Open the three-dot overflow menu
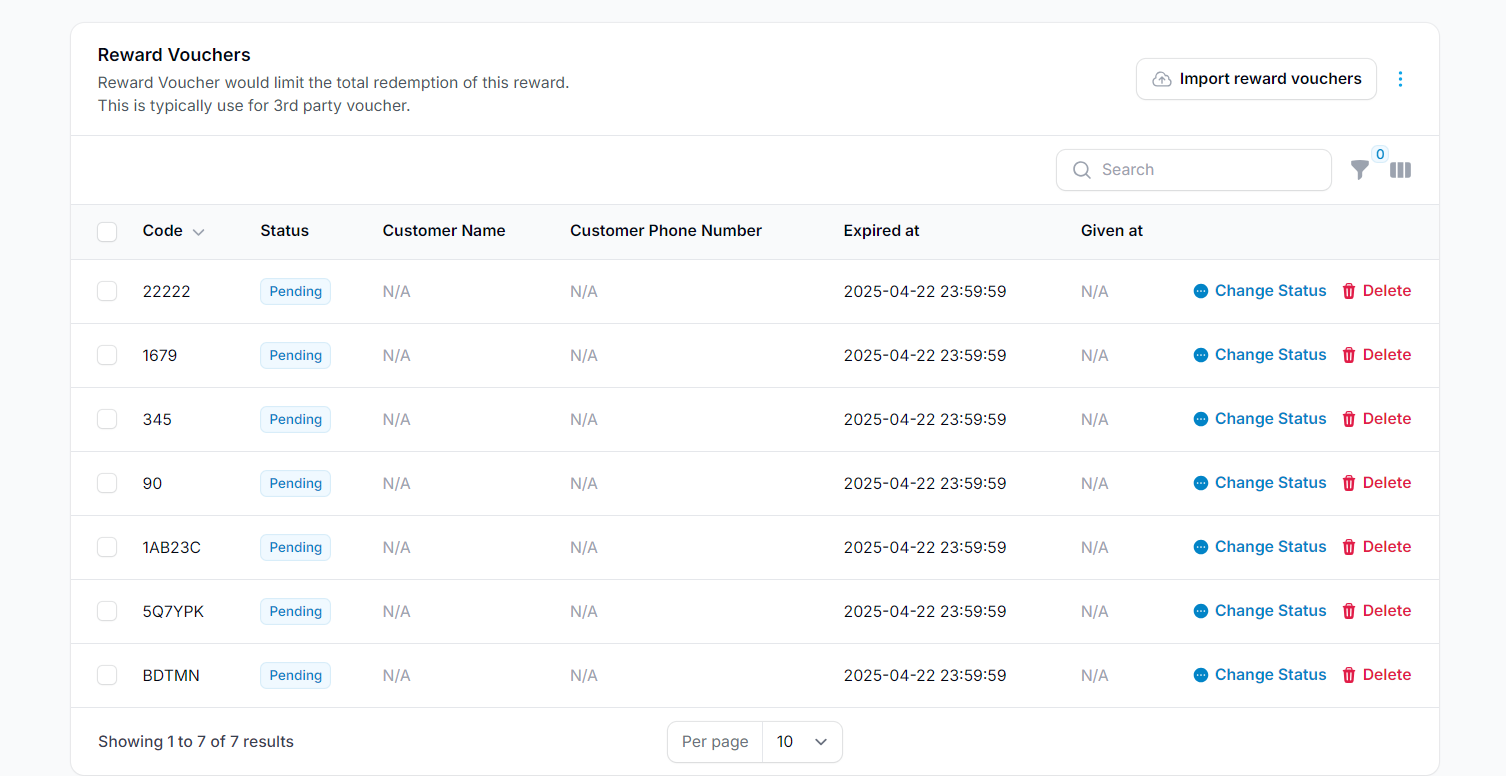The height and width of the screenshot is (776, 1506). tap(1400, 79)
